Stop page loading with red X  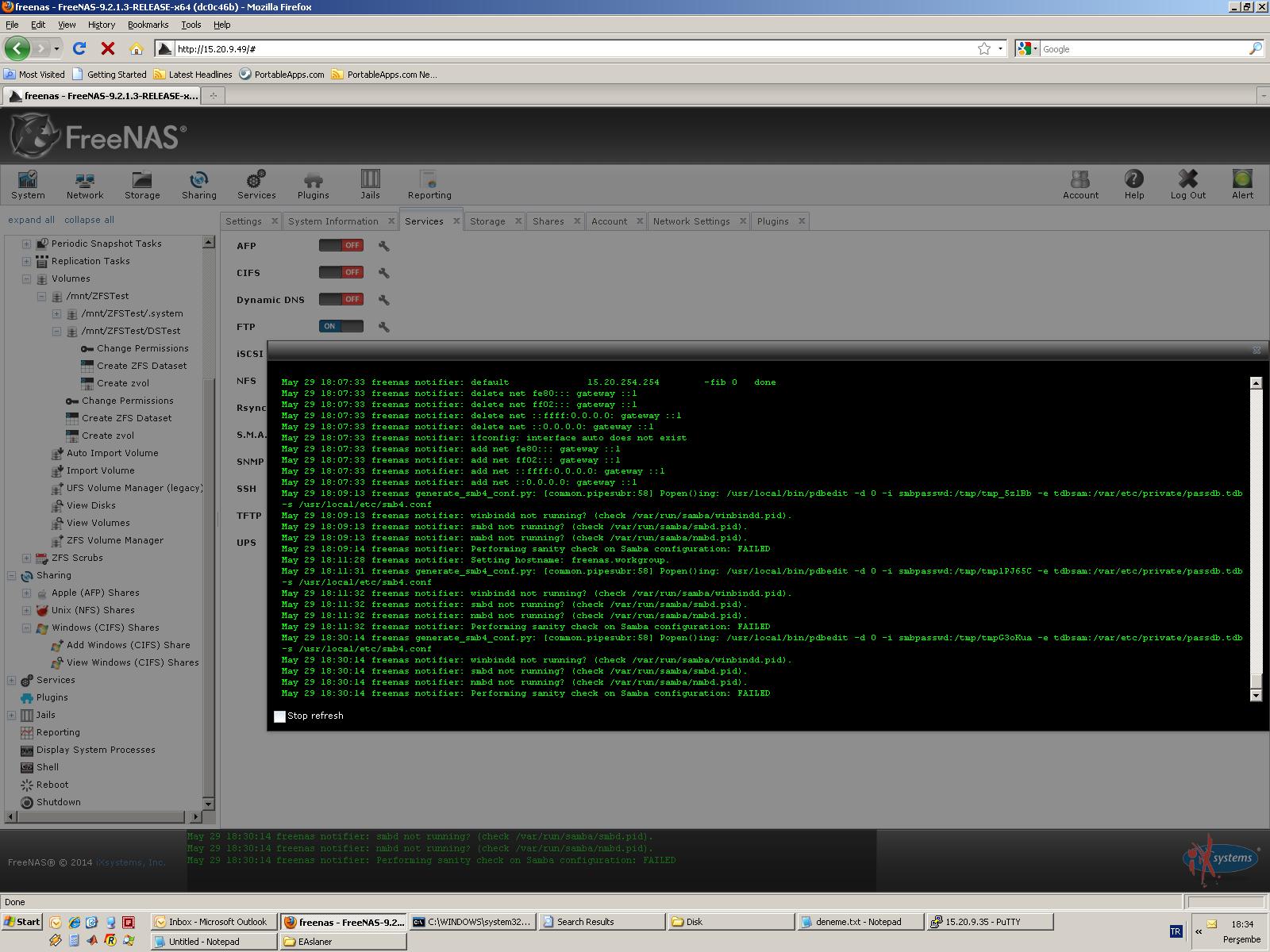click(108, 48)
